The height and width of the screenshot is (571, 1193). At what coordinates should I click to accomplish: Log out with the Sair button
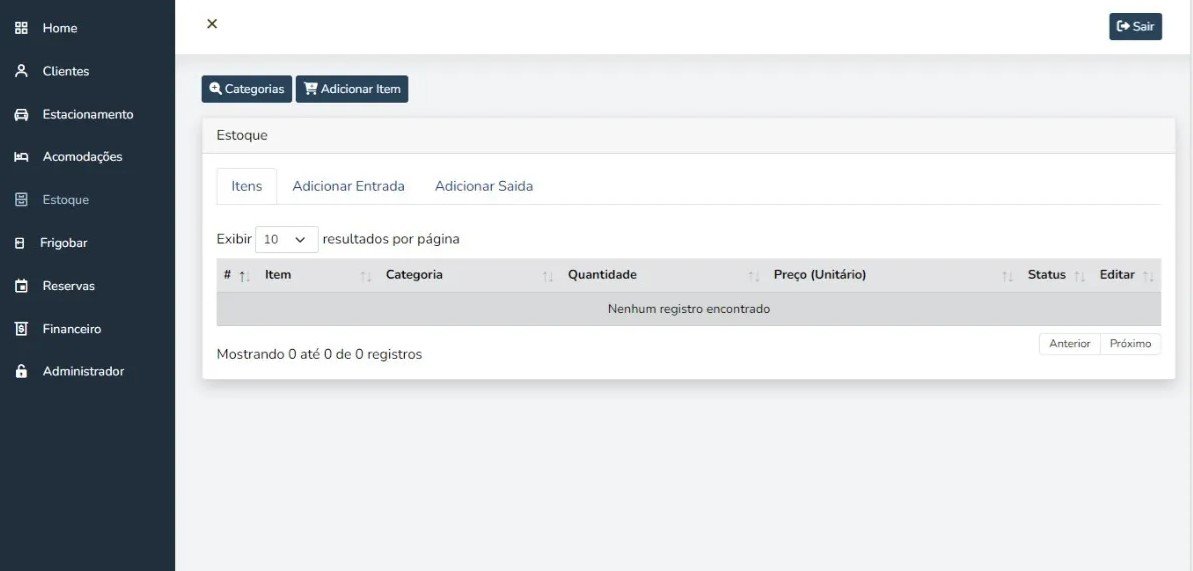[x=1135, y=27]
